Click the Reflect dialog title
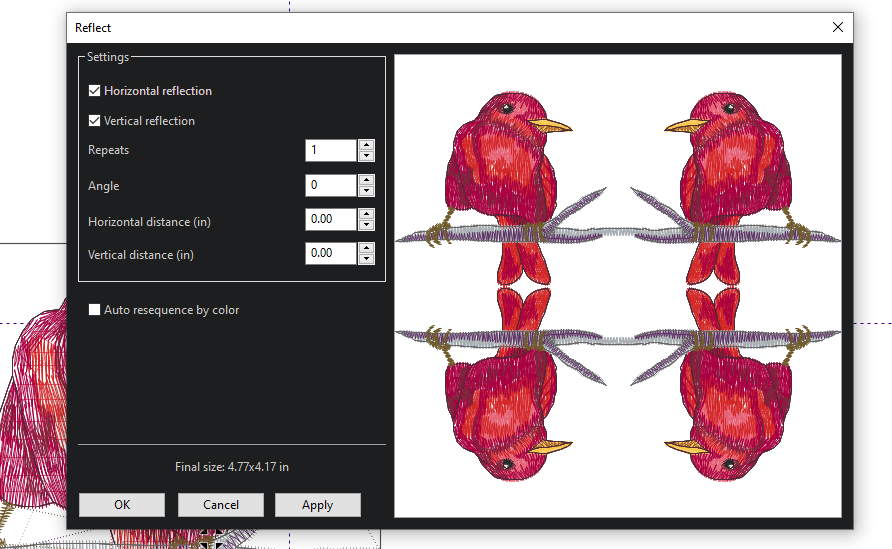Image resolution: width=892 pixels, height=549 pixels. (x=93, y=28)
